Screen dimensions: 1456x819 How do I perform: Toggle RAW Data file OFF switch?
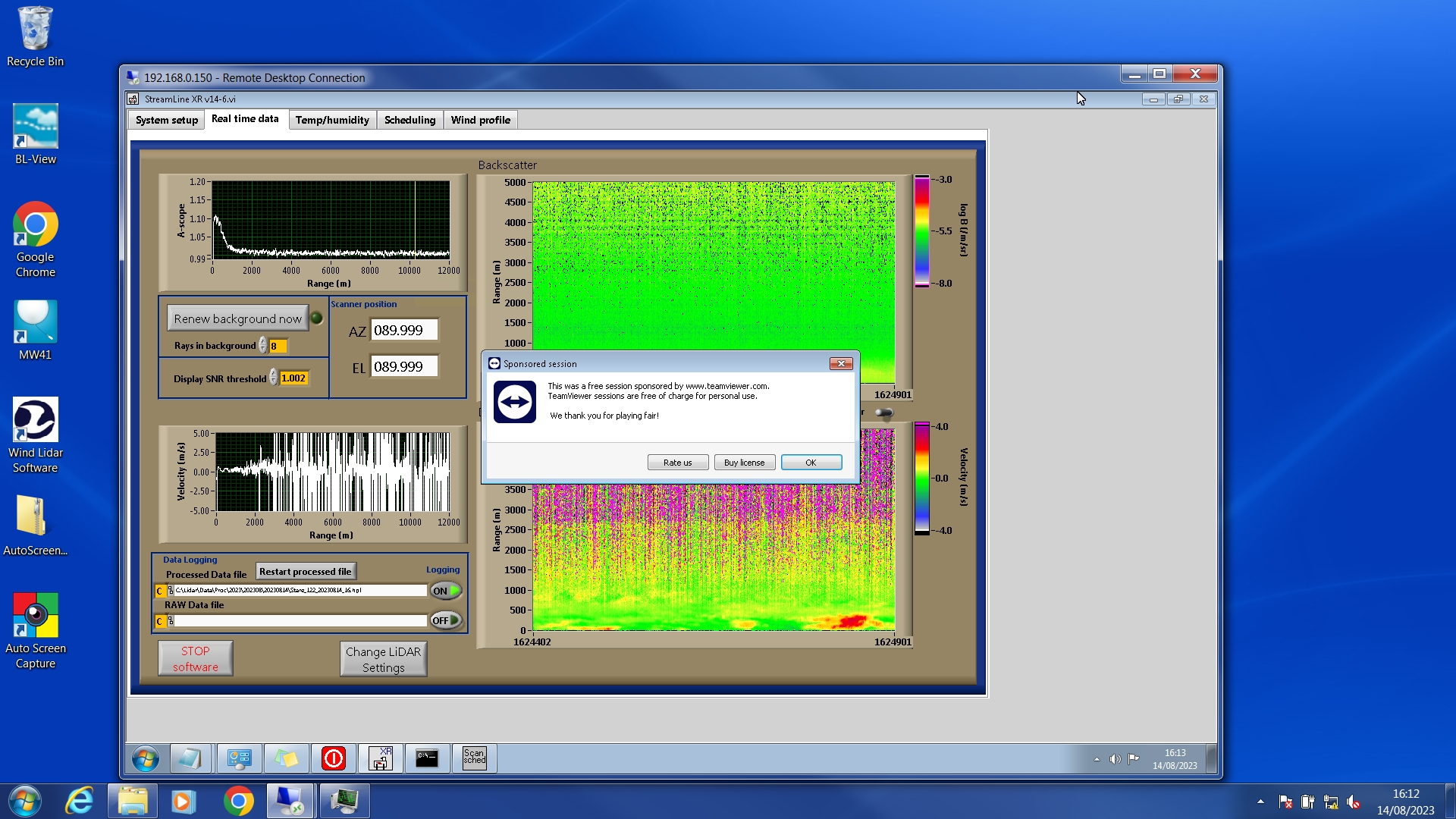pyautogui.click(x=446, y=620)
